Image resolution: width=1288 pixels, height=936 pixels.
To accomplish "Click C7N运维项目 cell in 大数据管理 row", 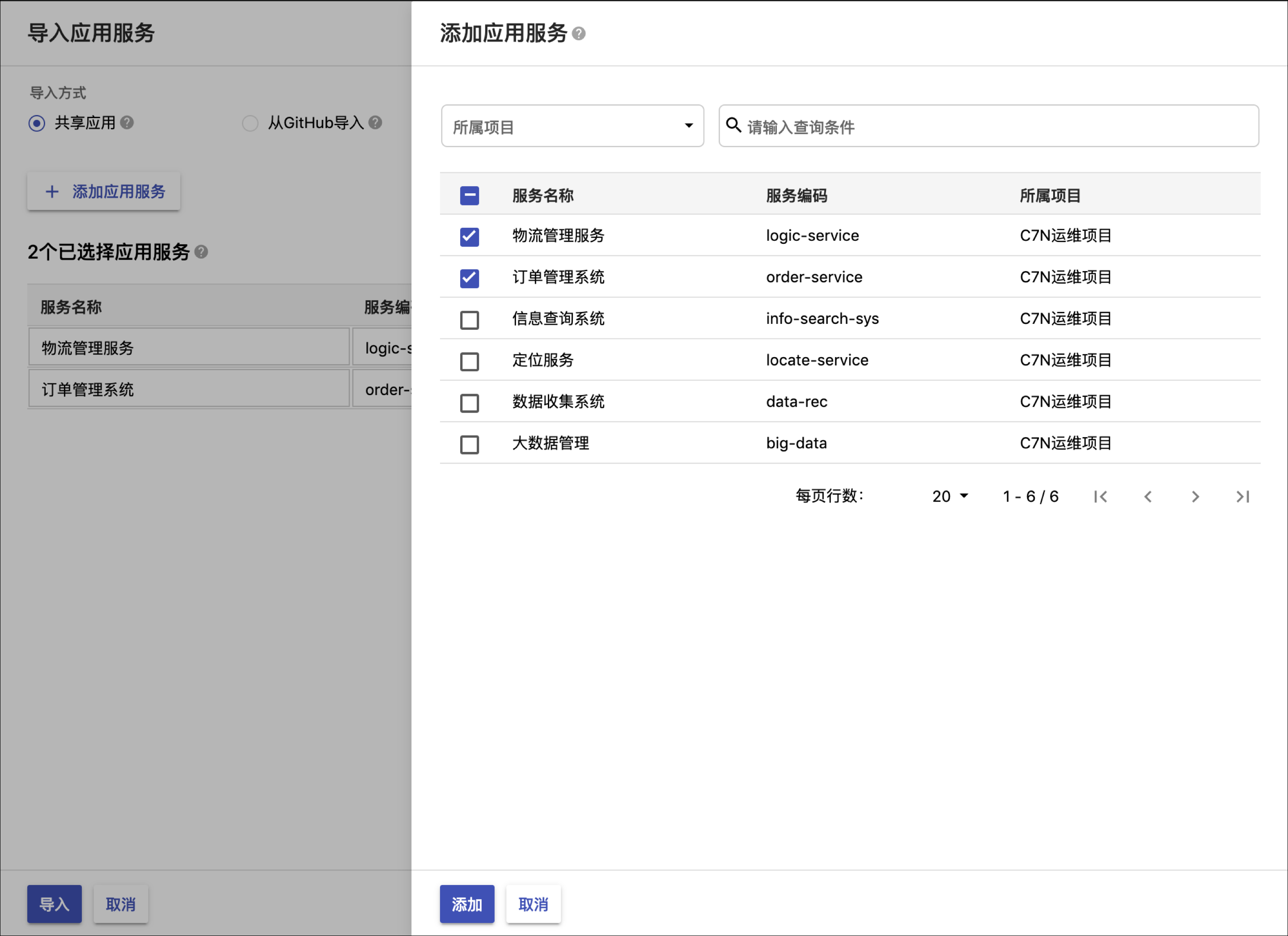I will point(1066,442).
